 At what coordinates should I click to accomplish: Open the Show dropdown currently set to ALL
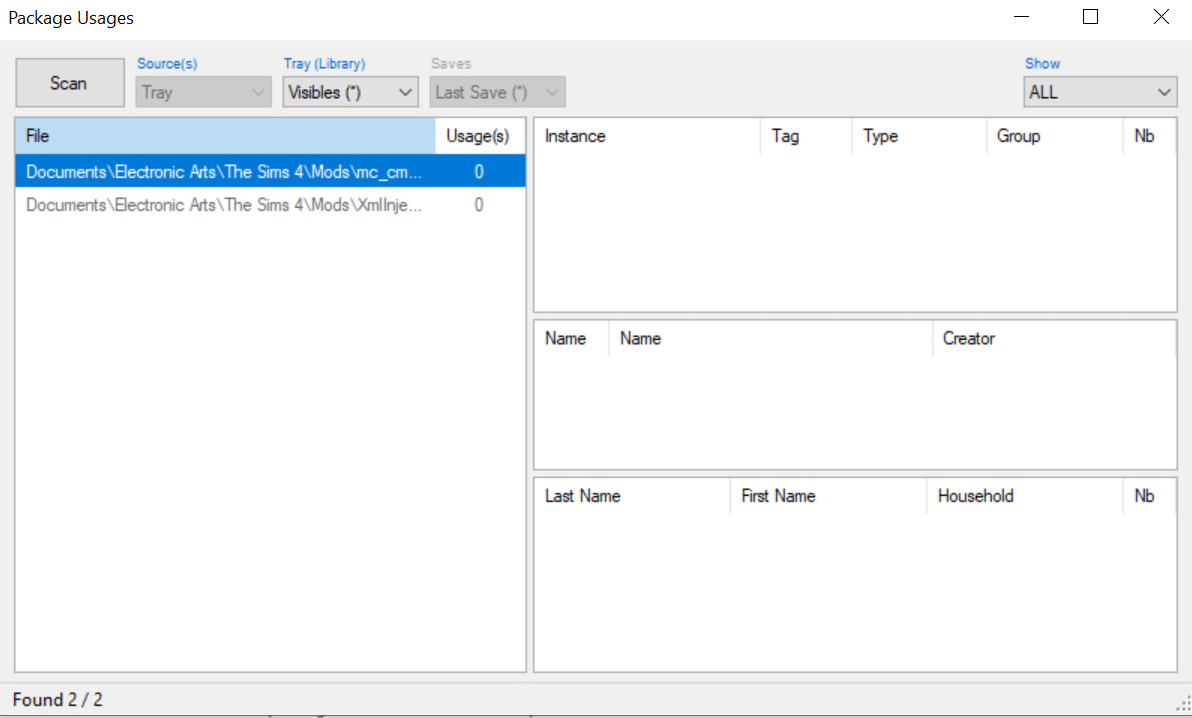click(x=1100, y=91)
